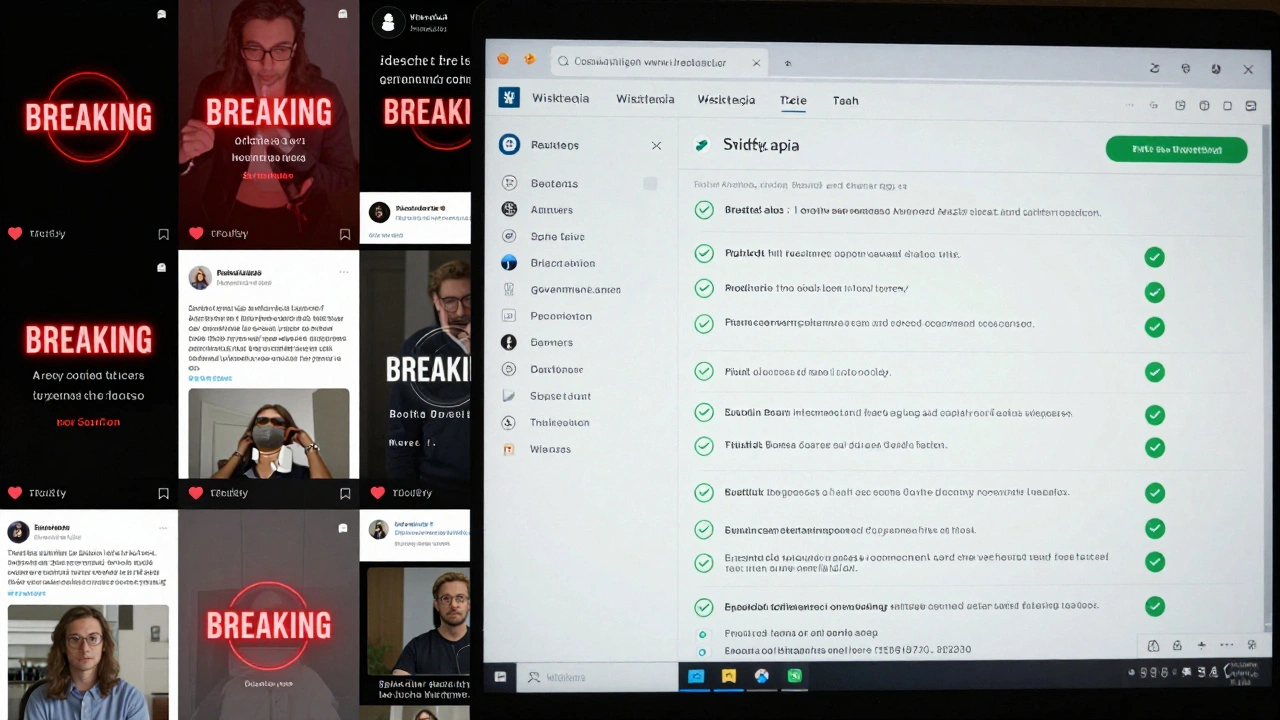Launch the green spreadsheet app from the taskbar
This screenshot has width=1280, height=720.
(x=794, y=676)
